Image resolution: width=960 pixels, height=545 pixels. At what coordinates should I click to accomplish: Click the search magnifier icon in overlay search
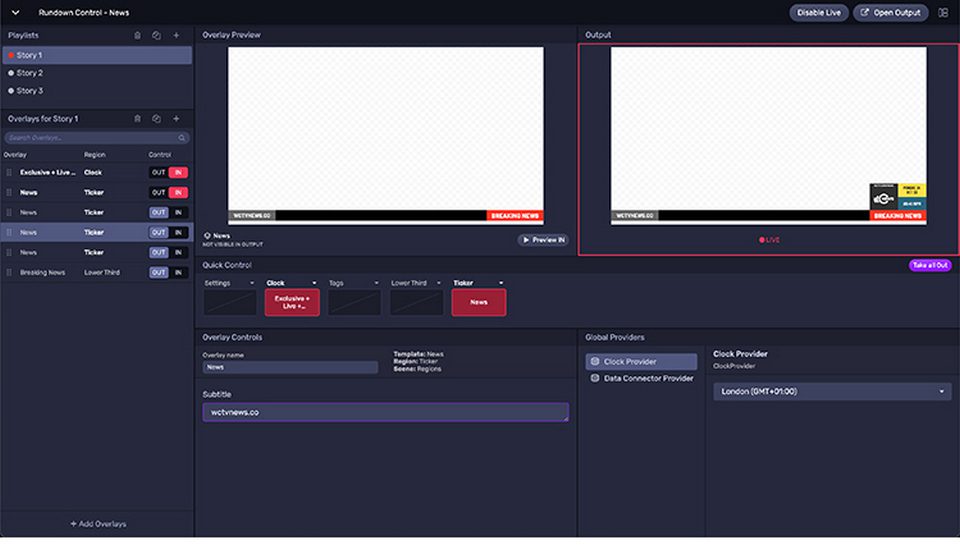coord(182,138)
